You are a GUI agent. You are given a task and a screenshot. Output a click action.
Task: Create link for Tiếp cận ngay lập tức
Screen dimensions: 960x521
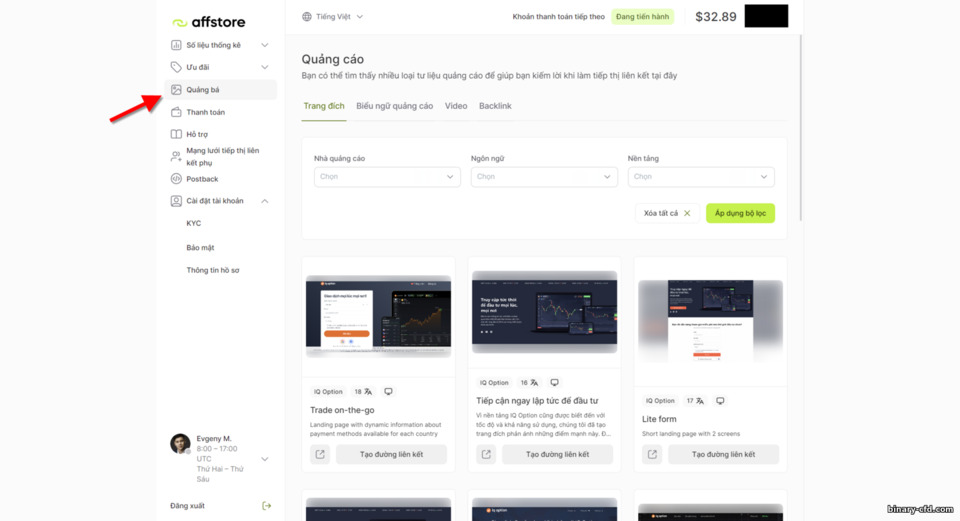tap(557, 454)
